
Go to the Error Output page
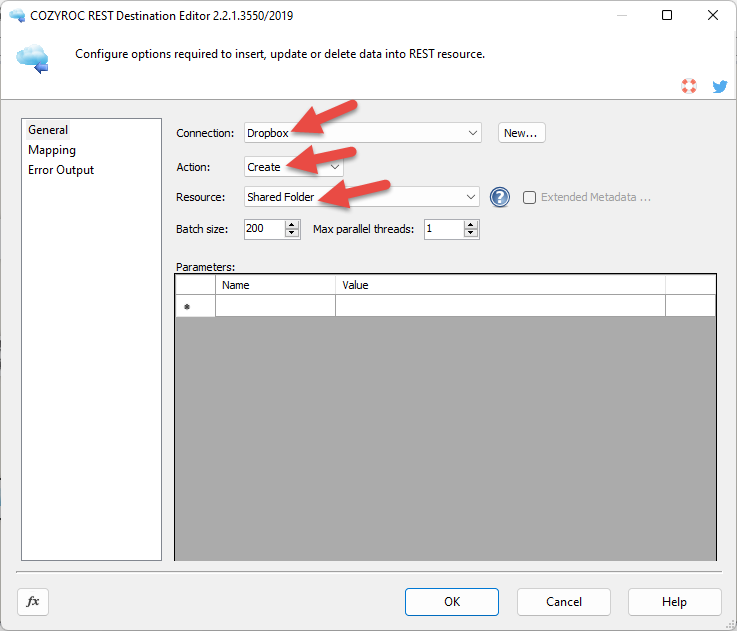(61, 170)
